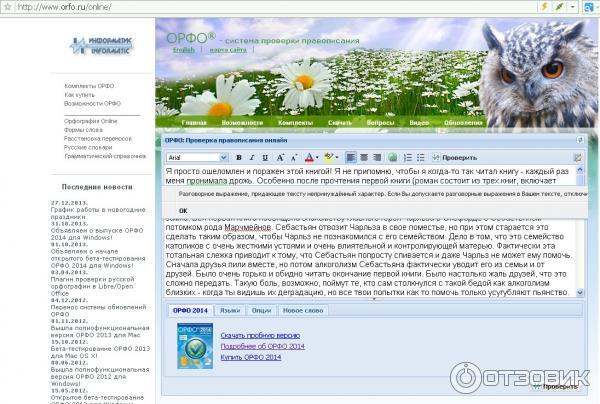
Task: Open Как купить in left sidebar
Action: (79, 94)
